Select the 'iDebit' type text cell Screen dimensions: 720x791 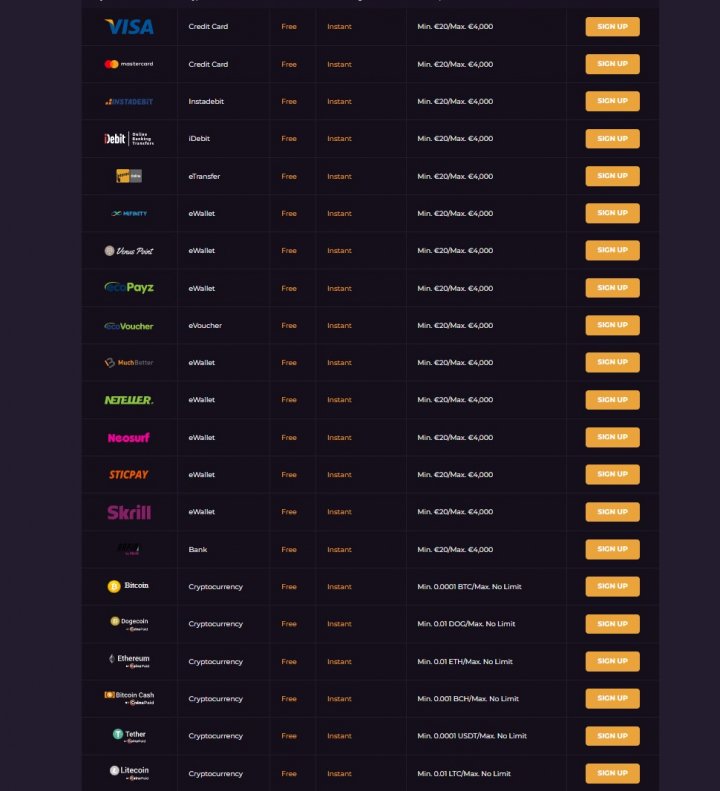tap(199, 139)
